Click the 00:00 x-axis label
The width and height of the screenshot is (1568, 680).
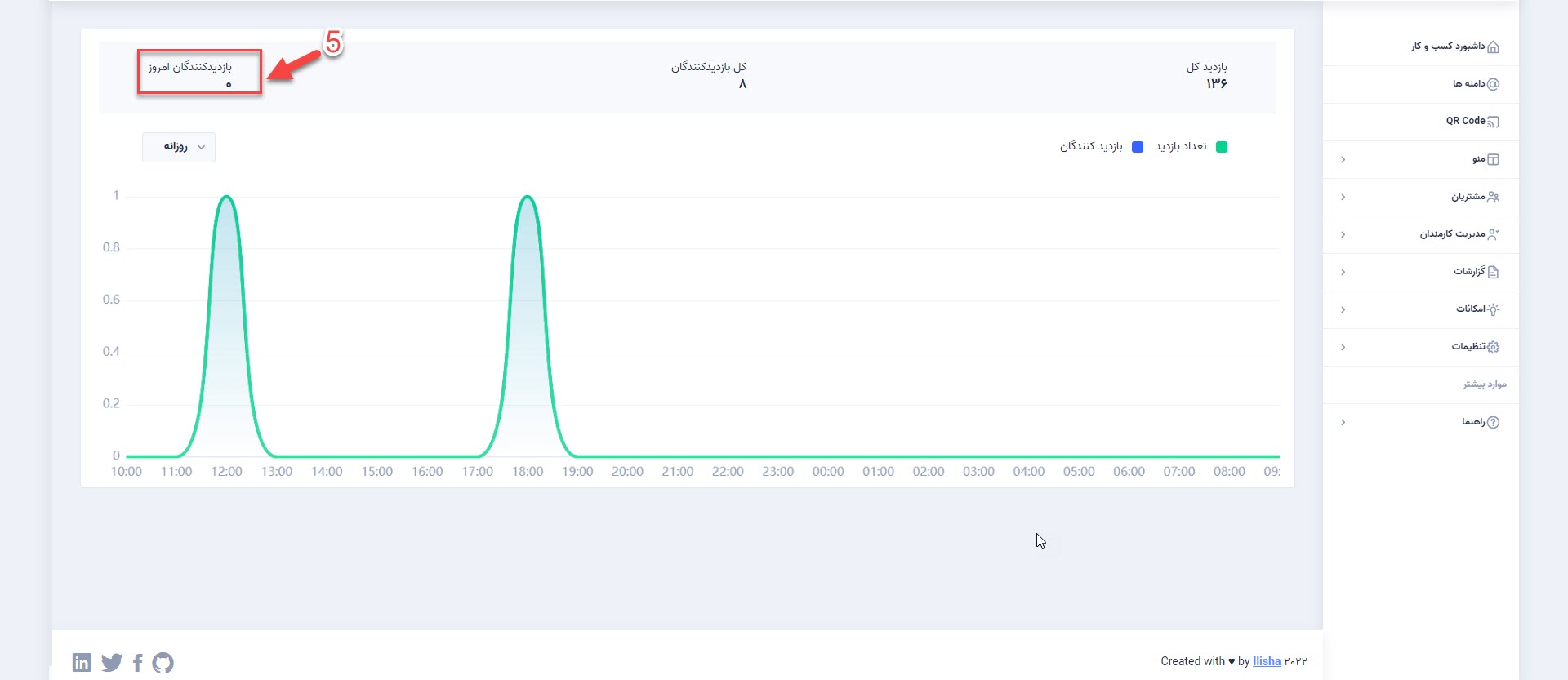(828, 472)
